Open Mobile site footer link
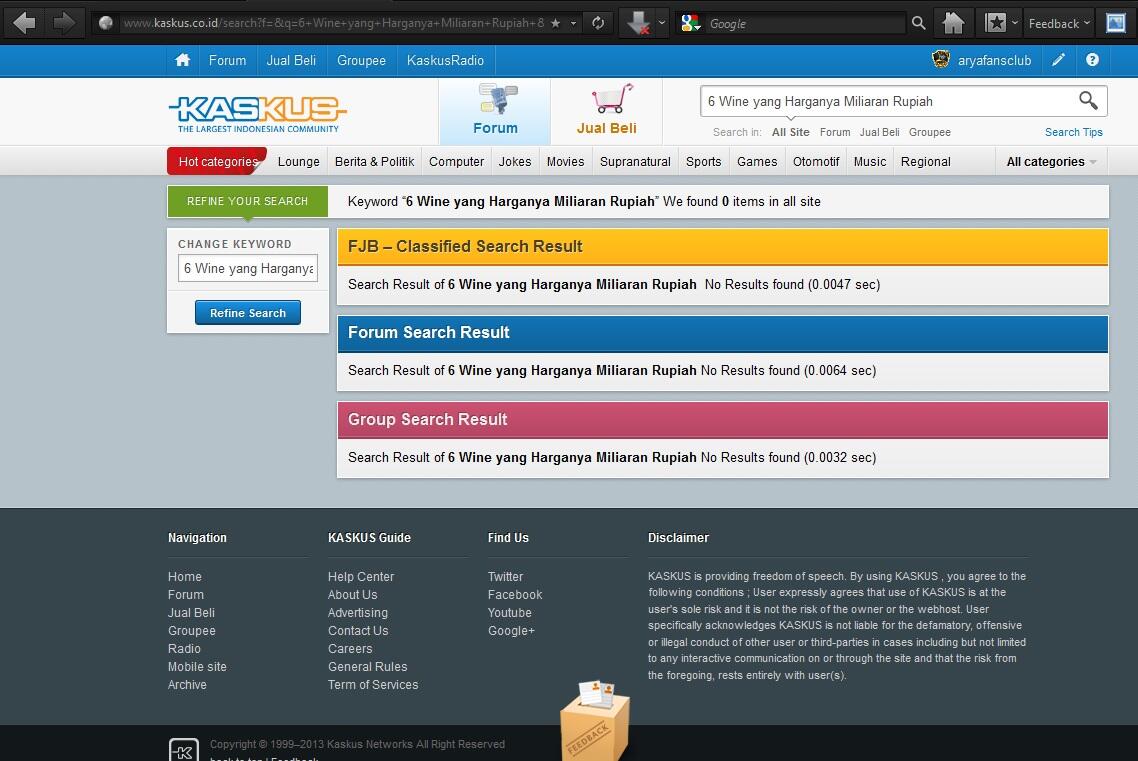Viewport: 1138px width, 761px height. 197,667
